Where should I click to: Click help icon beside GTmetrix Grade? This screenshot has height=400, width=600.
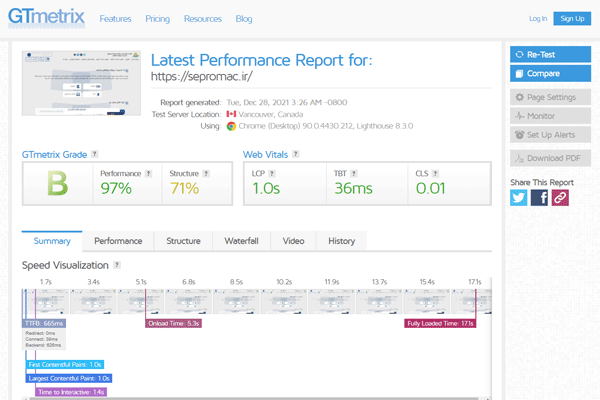tap(95, 155)
